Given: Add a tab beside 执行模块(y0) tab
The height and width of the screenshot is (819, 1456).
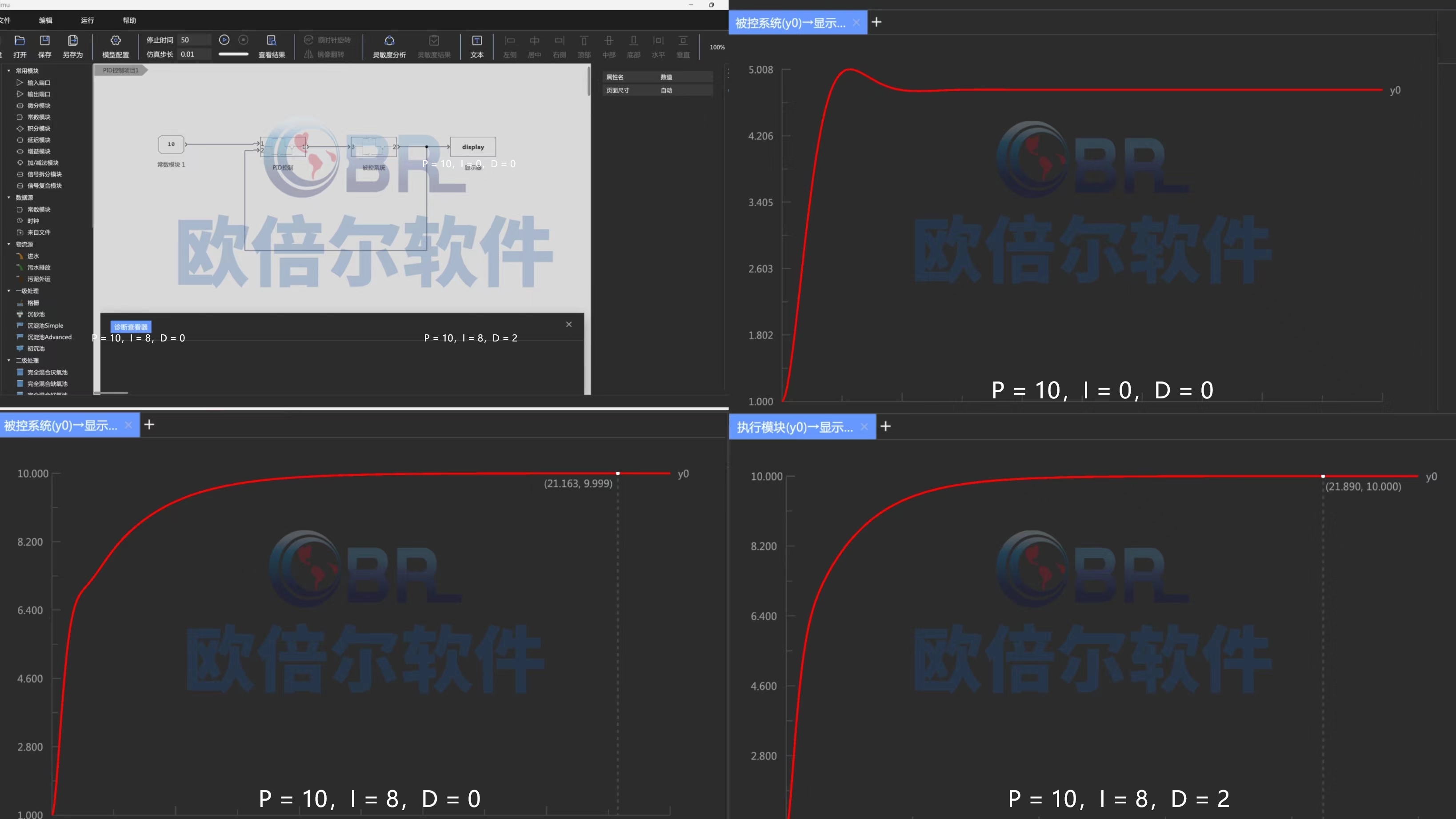Looking at the screenshot, I should coord(886,426).
